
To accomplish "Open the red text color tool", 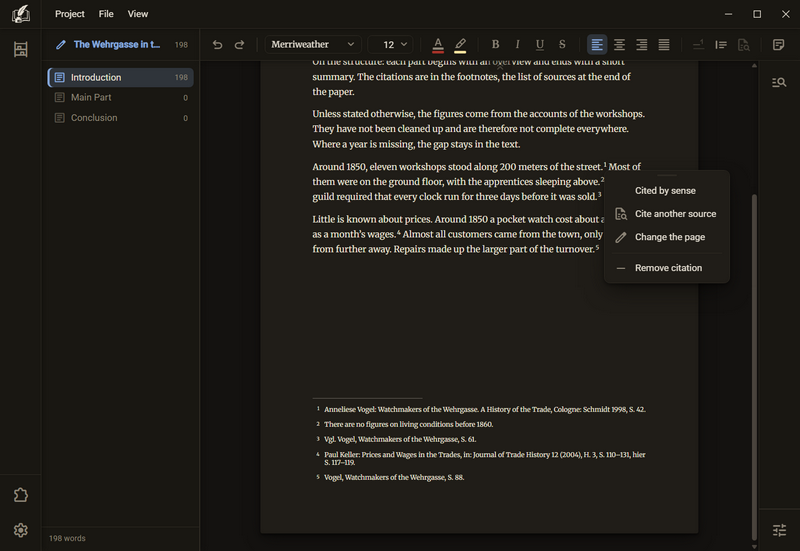I will (438, 45).
